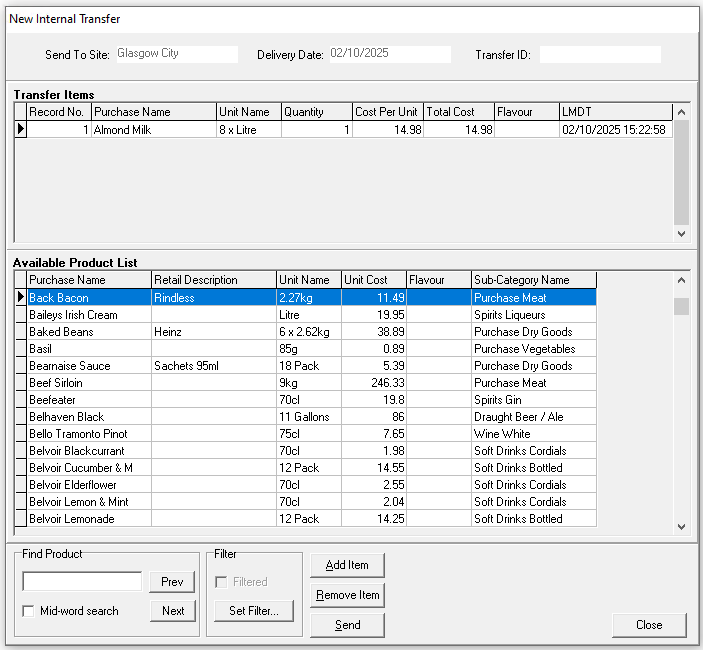Click the Remove Item button
This screenshot has width=703, height=650.
pyautogui.click(x=347, y=595)
